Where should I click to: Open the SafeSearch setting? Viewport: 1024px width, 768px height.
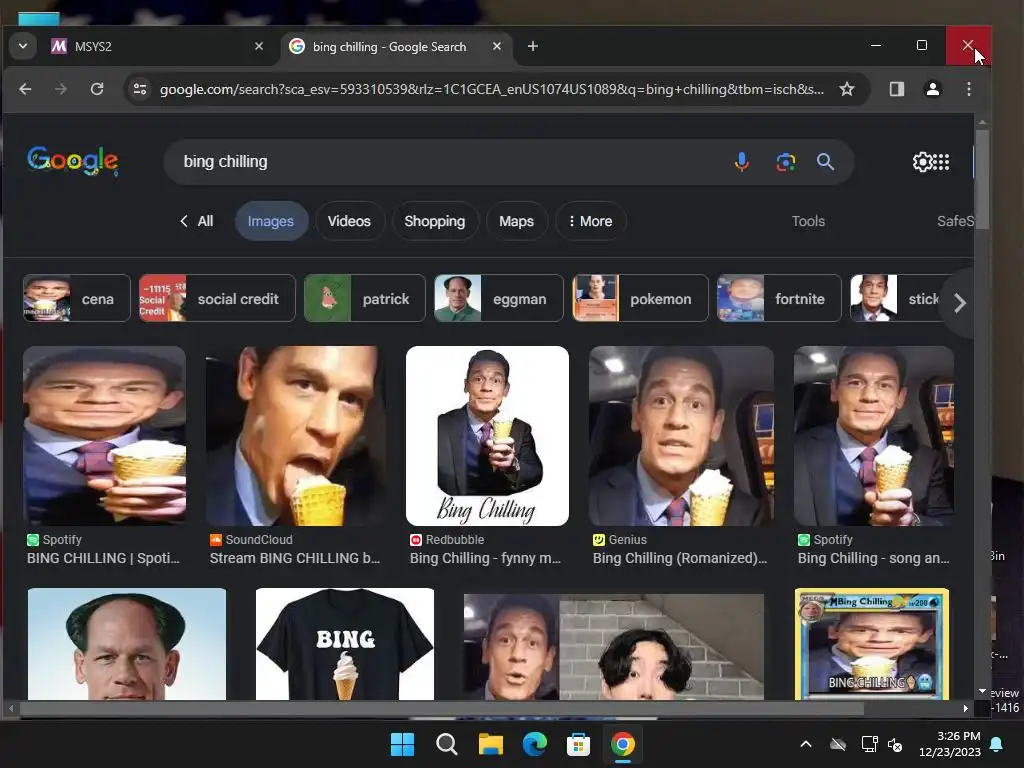pos(955,221)
